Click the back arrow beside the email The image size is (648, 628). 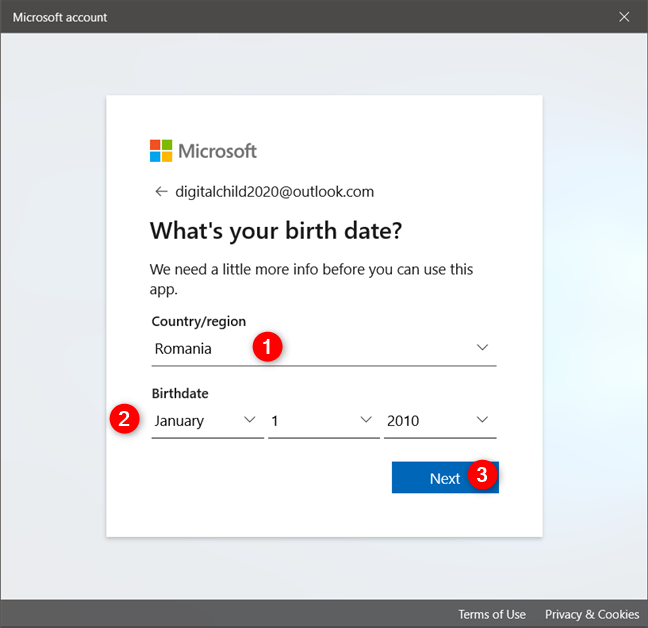pyautogui.click(x=160, y=191)
